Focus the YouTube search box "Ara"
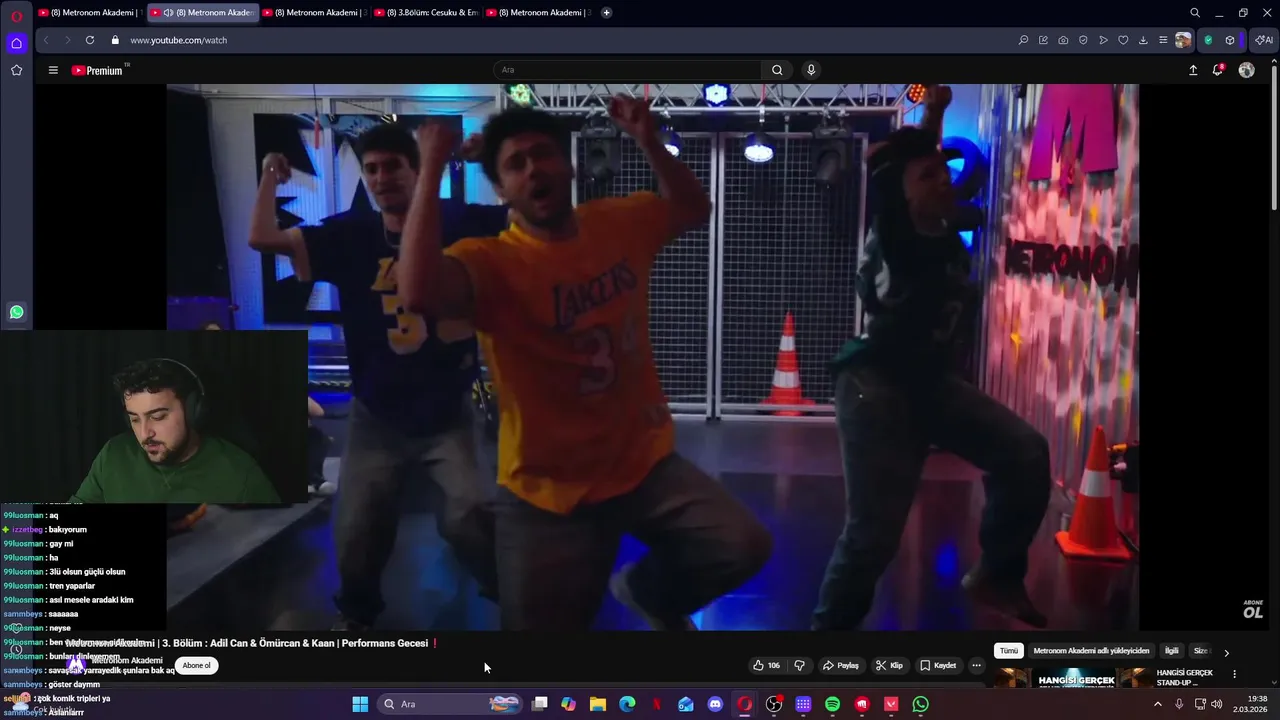This screenshot has height=720, width=1280. 628,70
